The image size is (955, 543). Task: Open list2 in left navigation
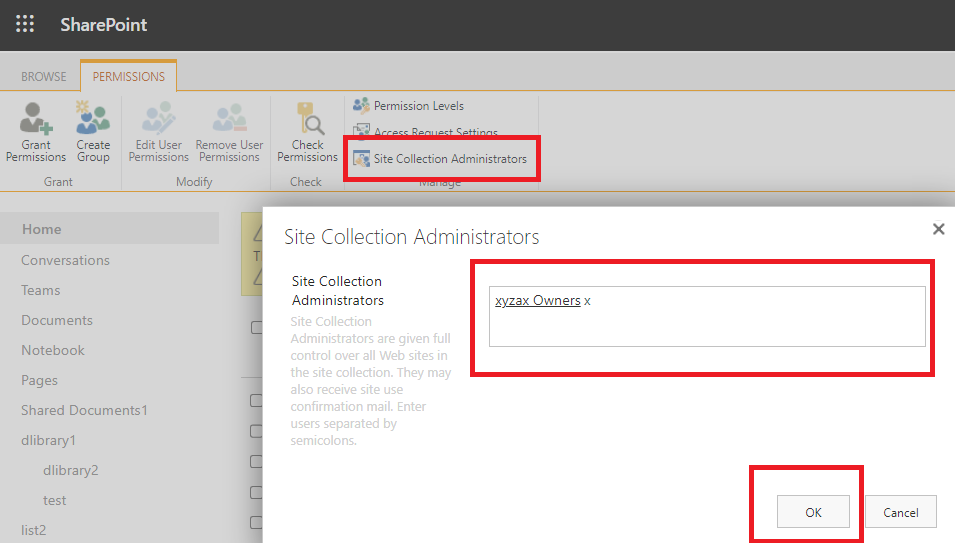pos(33,530)
